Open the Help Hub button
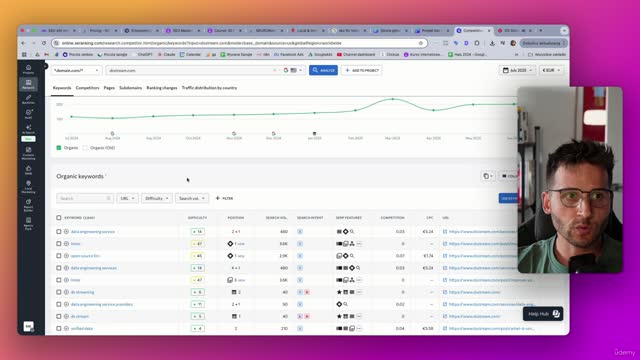This screenshot has width=640, height=360. click(543, 313)
